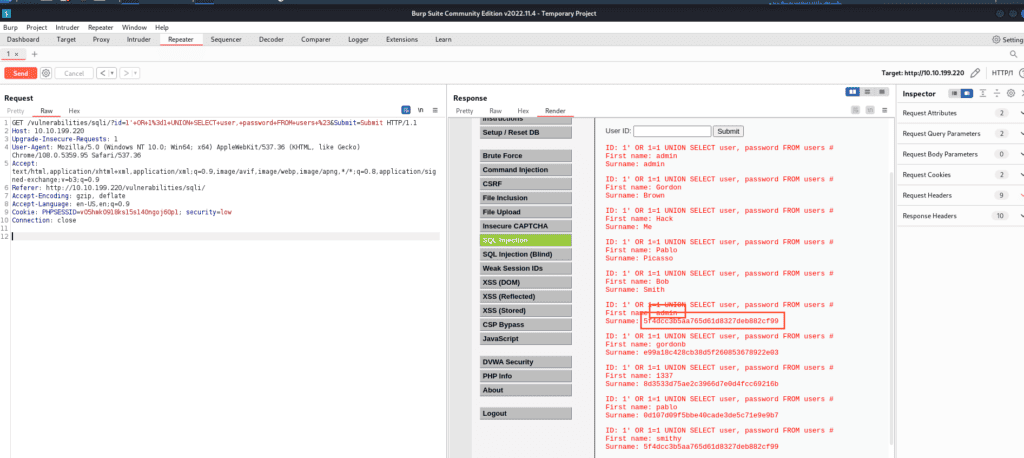This screenshot has height=458, width=1024.
Task: Click HTTP/1 protocol selector near target
Action: click(1002, 73)
